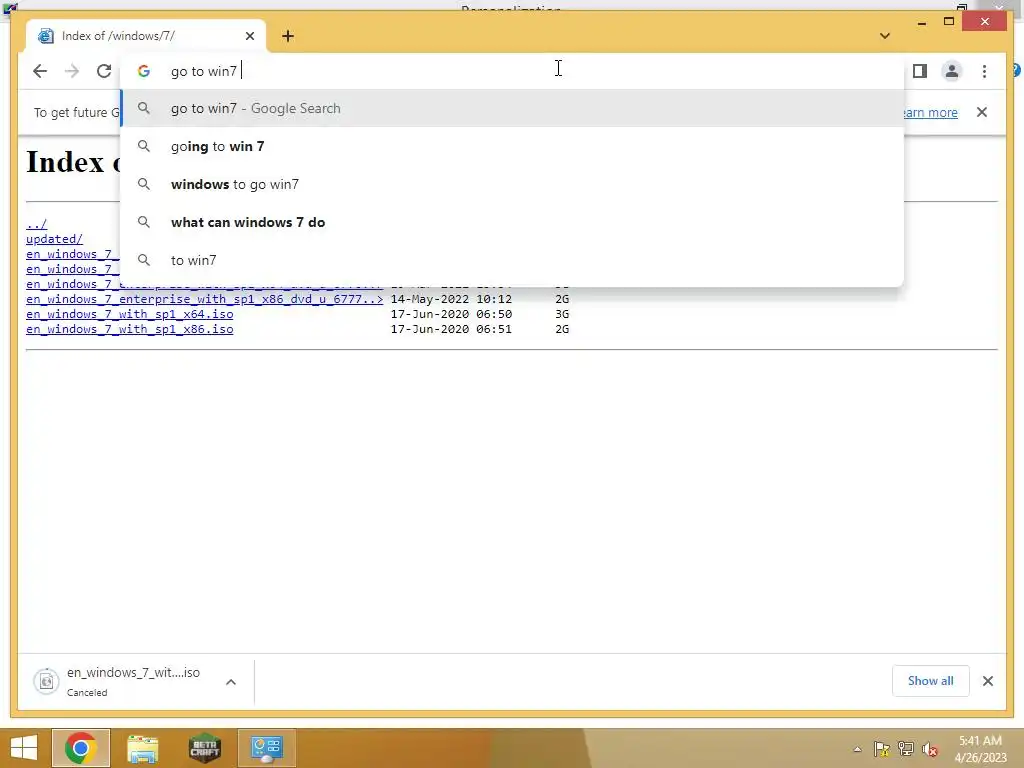This screenshot has width=1024, height=768.
Task: Choose 'what can windows 7 do' suggestion
Action: 513,222
